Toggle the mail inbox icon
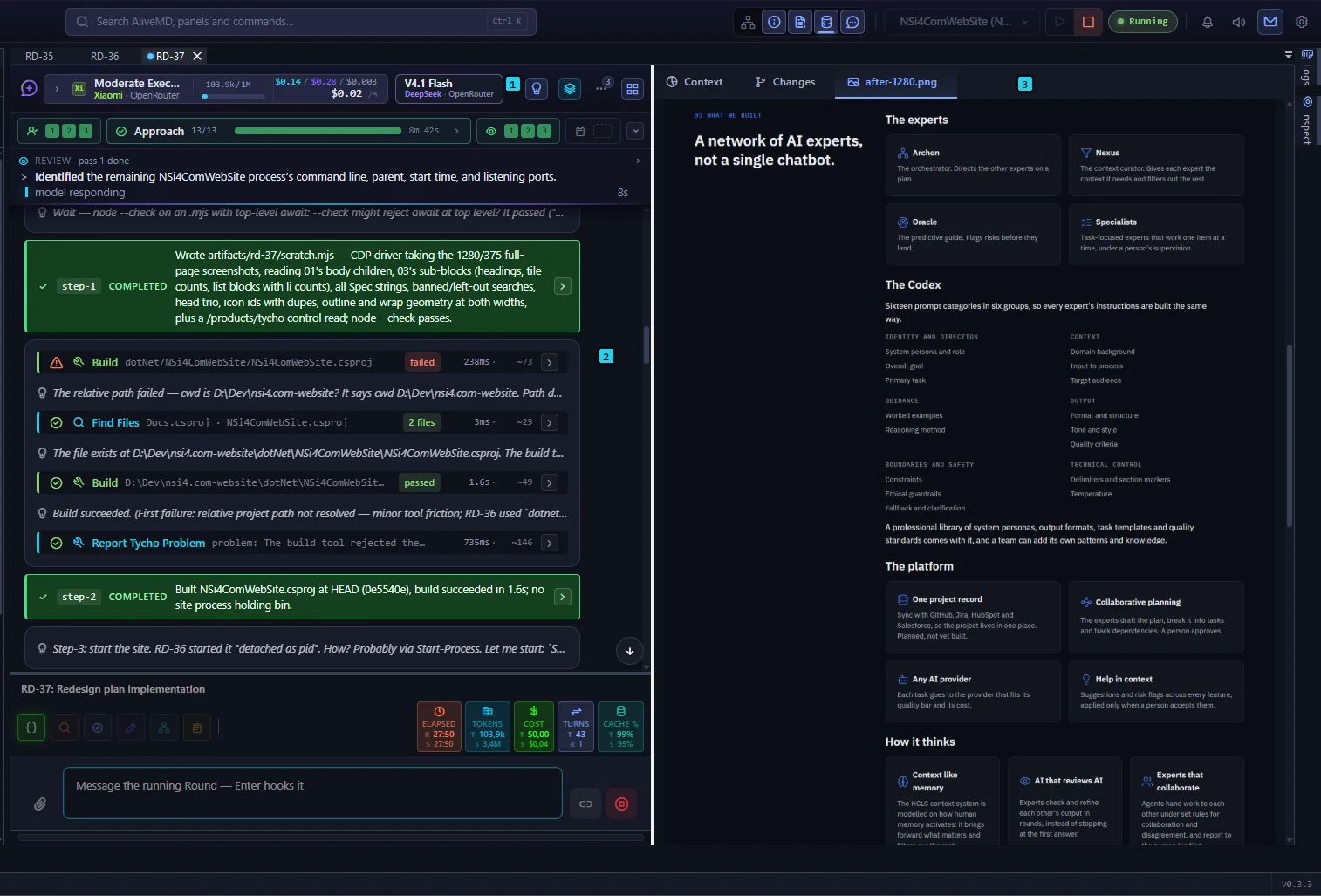Viewport: 1321px width, 896px height. coord(1270,22)
